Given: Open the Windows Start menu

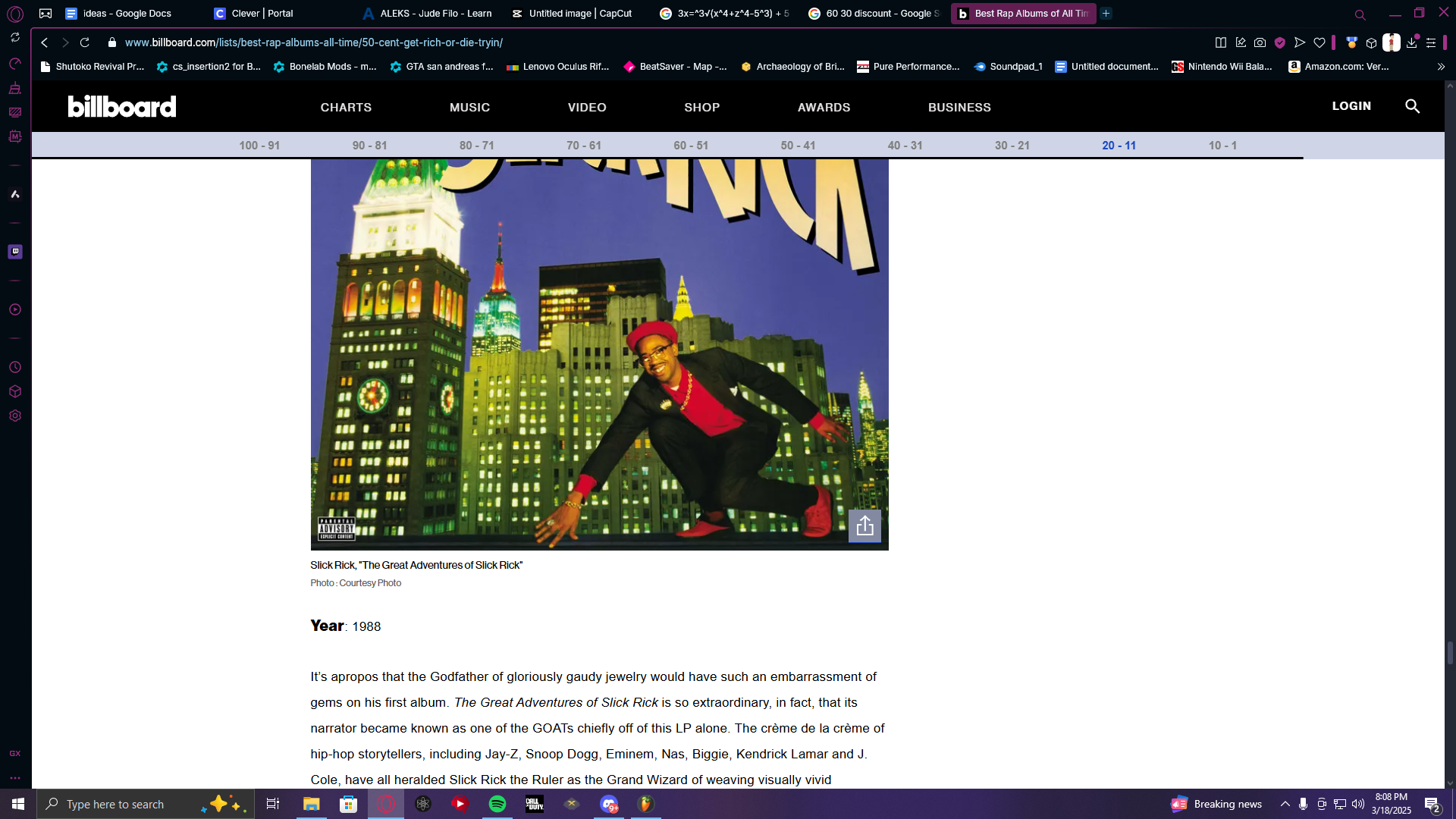Looking at the screenshot, I should pyautogui.click(x=18, y=804).
